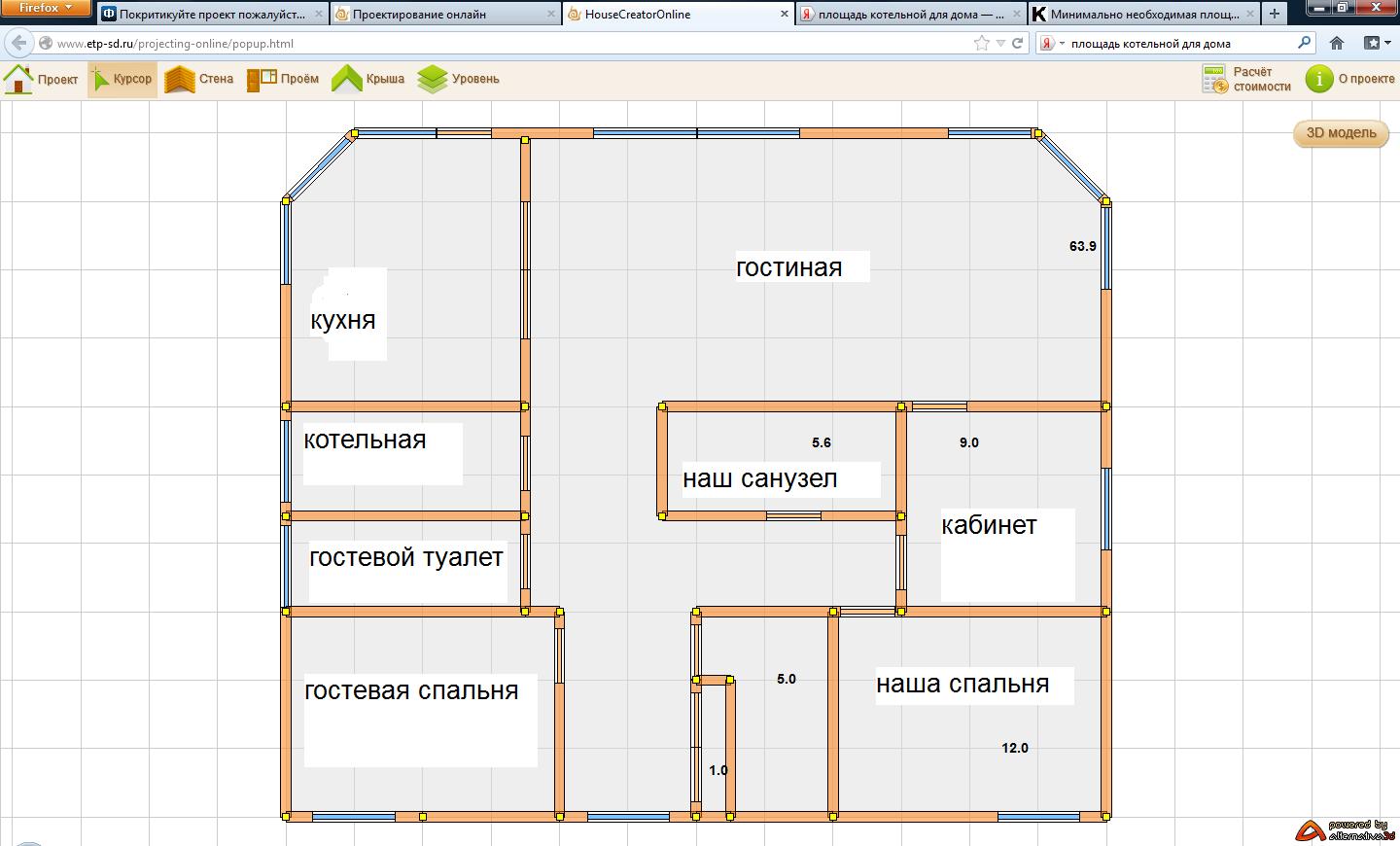Screen dimensions: 1400x846
Task: Open the Firefox application menu
Action: 46,9
